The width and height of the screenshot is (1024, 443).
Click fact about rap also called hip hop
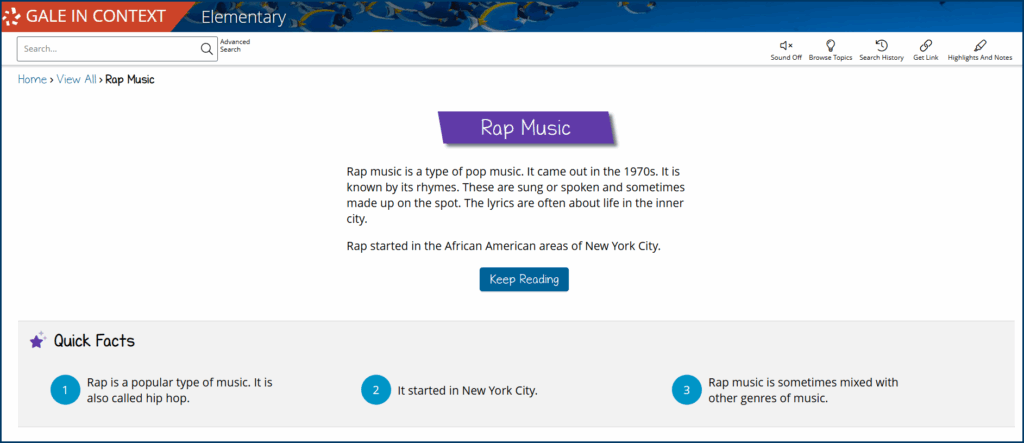[180, 390]
